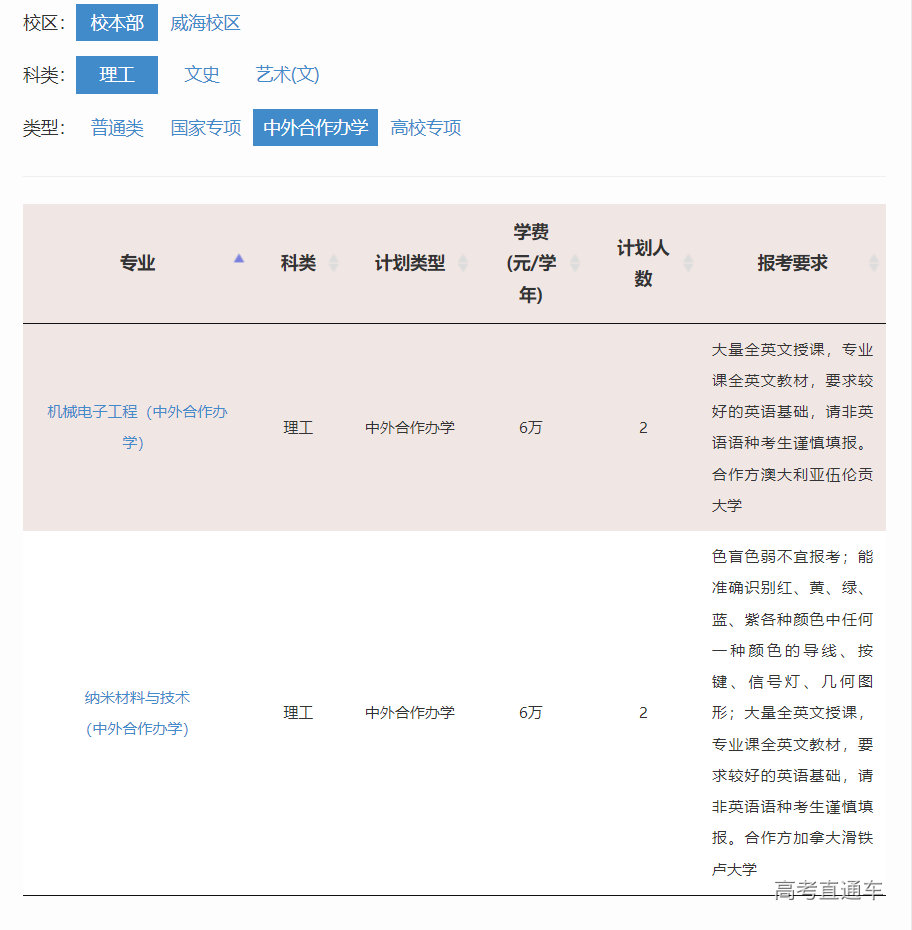Reselect the 理工 subject filter
This screenshot has height=930, width=912.
(117, 75)
